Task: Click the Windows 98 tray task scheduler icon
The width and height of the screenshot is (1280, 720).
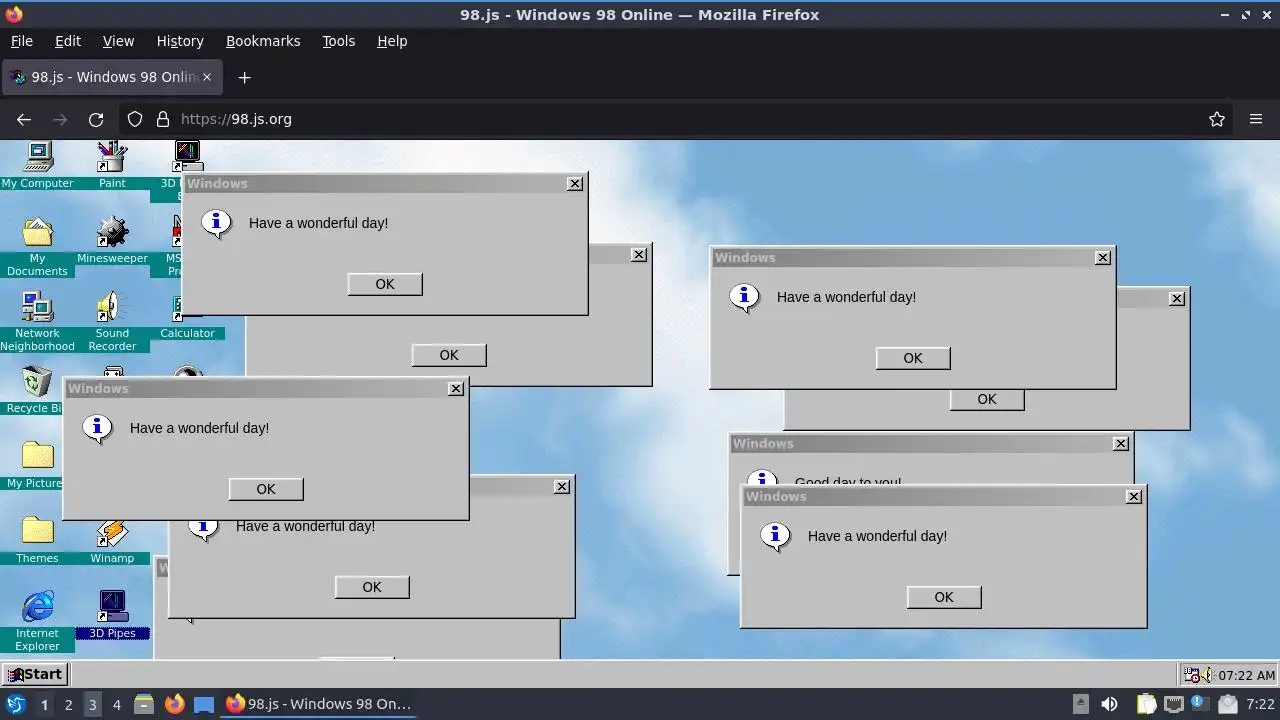Action: 1191,675
